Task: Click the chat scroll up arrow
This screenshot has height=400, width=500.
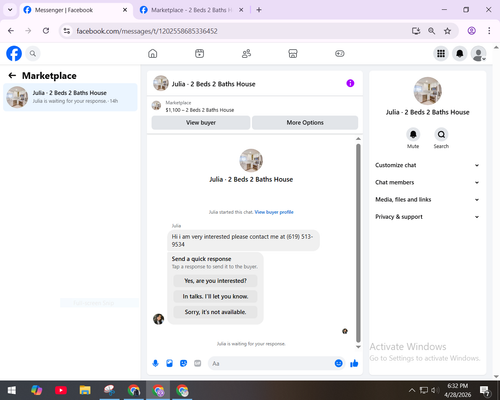Action: 358,139
